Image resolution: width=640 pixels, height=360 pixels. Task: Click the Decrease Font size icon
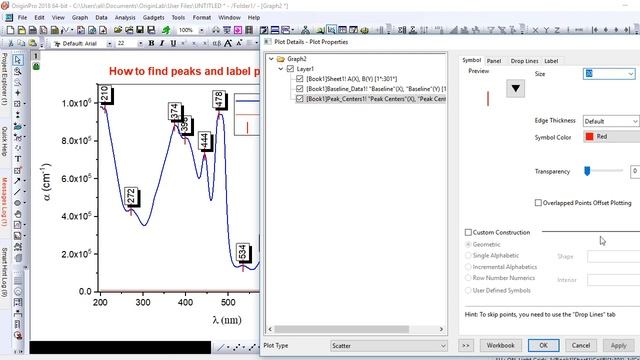coord(239,43)
